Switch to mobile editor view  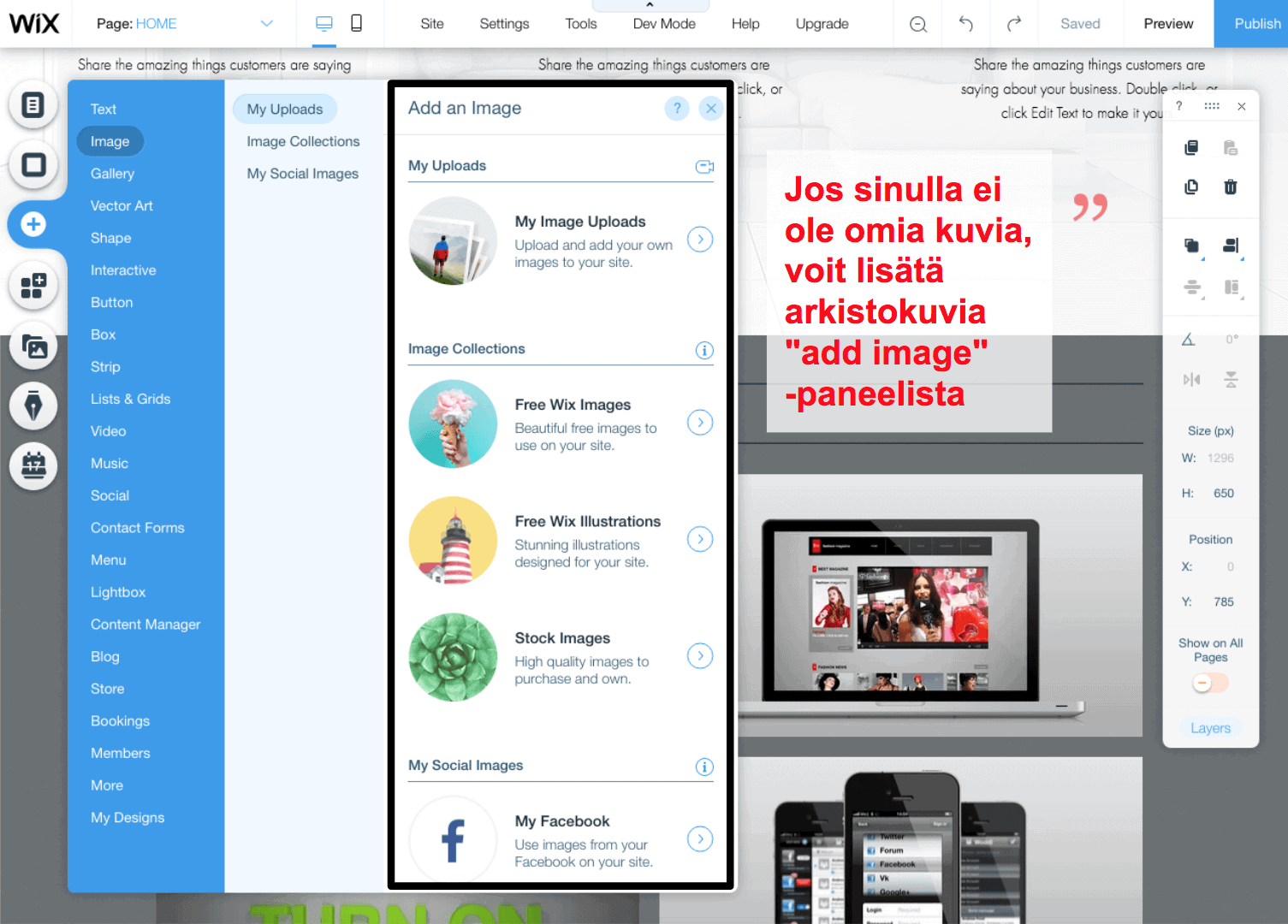(x=357, y=24)
